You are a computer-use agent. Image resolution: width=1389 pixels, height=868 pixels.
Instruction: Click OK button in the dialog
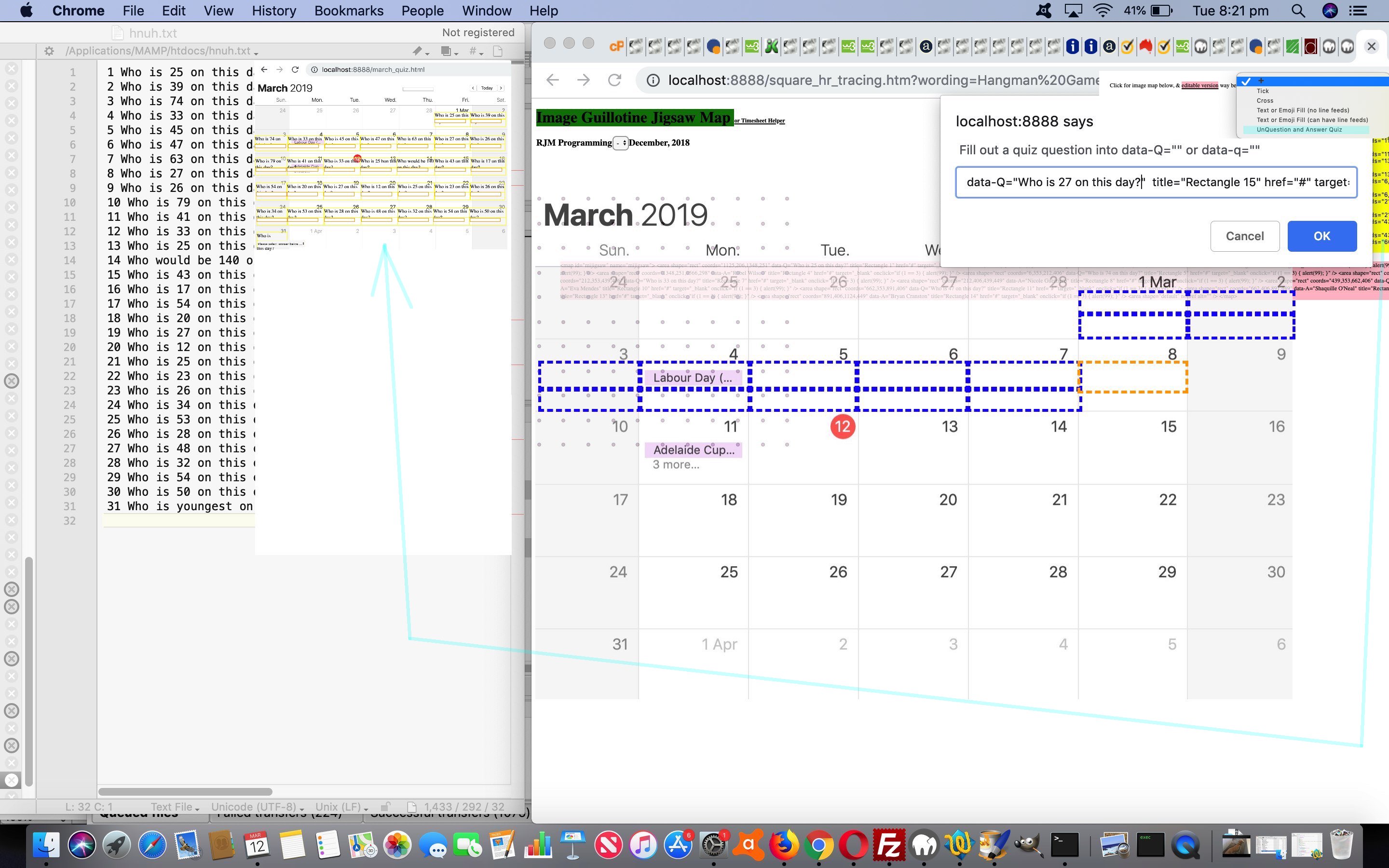pyautogui.click(x=1321, y=235)
